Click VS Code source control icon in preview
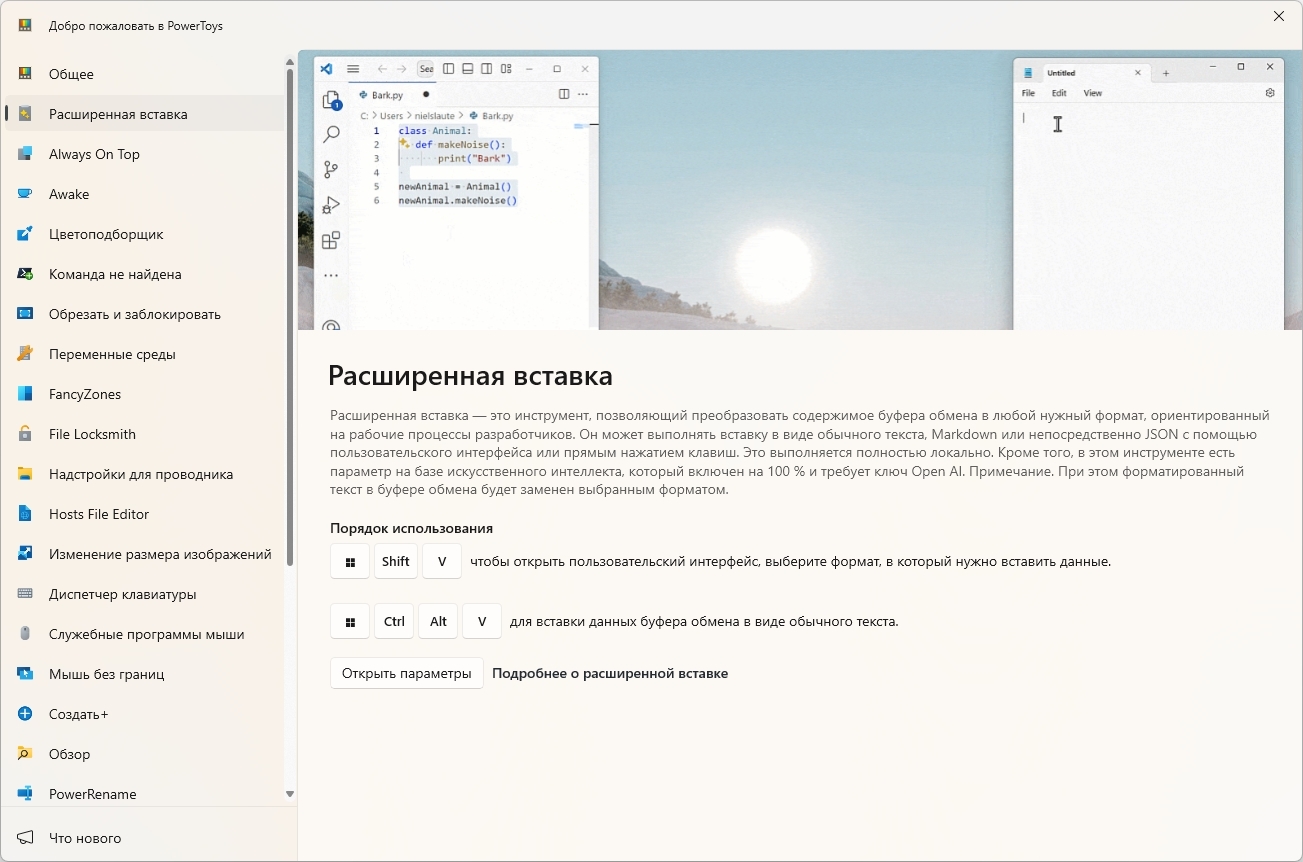Screen dimensions: 1303x862 331,170
